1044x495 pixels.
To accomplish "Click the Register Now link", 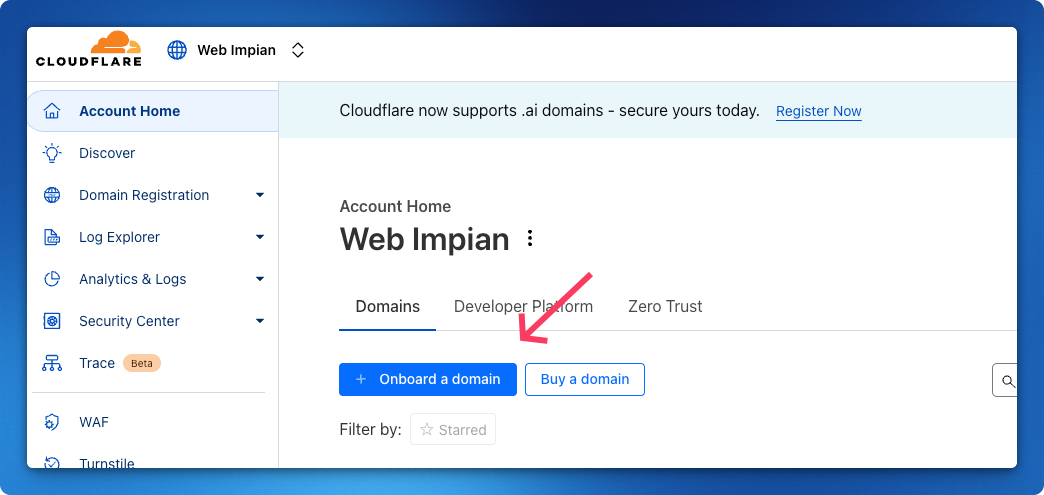I will tap(819, 111).
